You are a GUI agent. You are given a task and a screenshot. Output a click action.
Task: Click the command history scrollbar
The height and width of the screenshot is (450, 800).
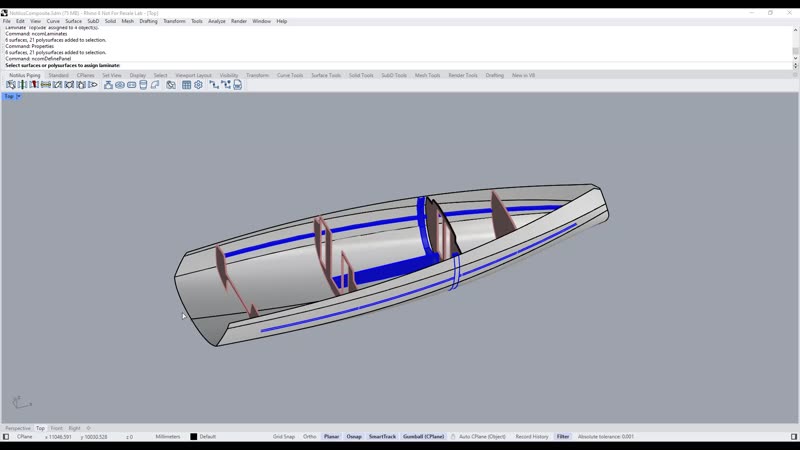click(x=795, y=44)
